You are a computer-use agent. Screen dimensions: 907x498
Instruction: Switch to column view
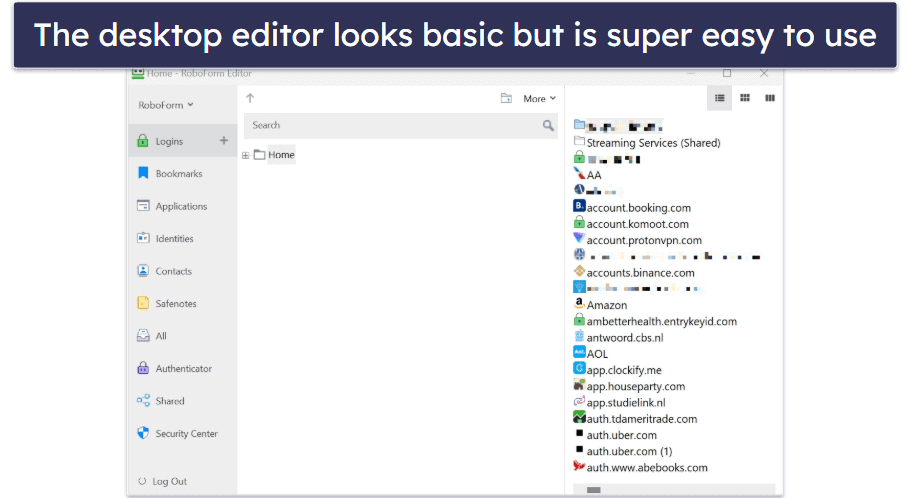click(770, 98)
